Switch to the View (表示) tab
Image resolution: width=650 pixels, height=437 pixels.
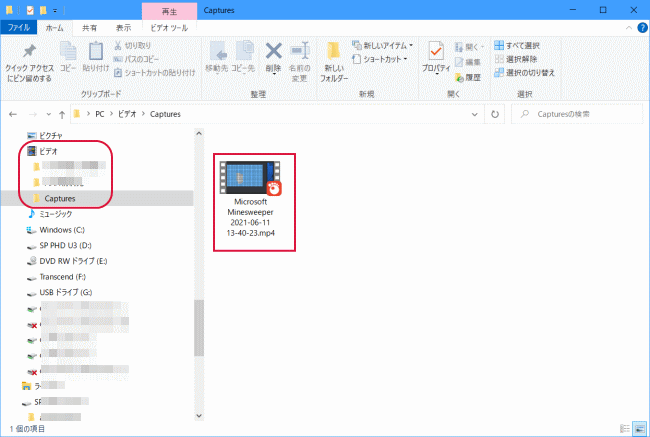(123, 28)
